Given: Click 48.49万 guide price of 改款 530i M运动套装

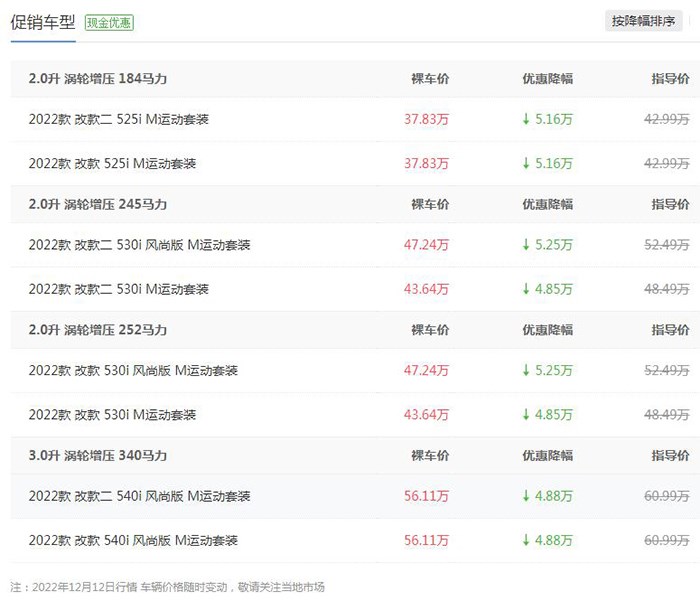Looking at the screenshot, I should pyautogui.click(x=667, y=414).
